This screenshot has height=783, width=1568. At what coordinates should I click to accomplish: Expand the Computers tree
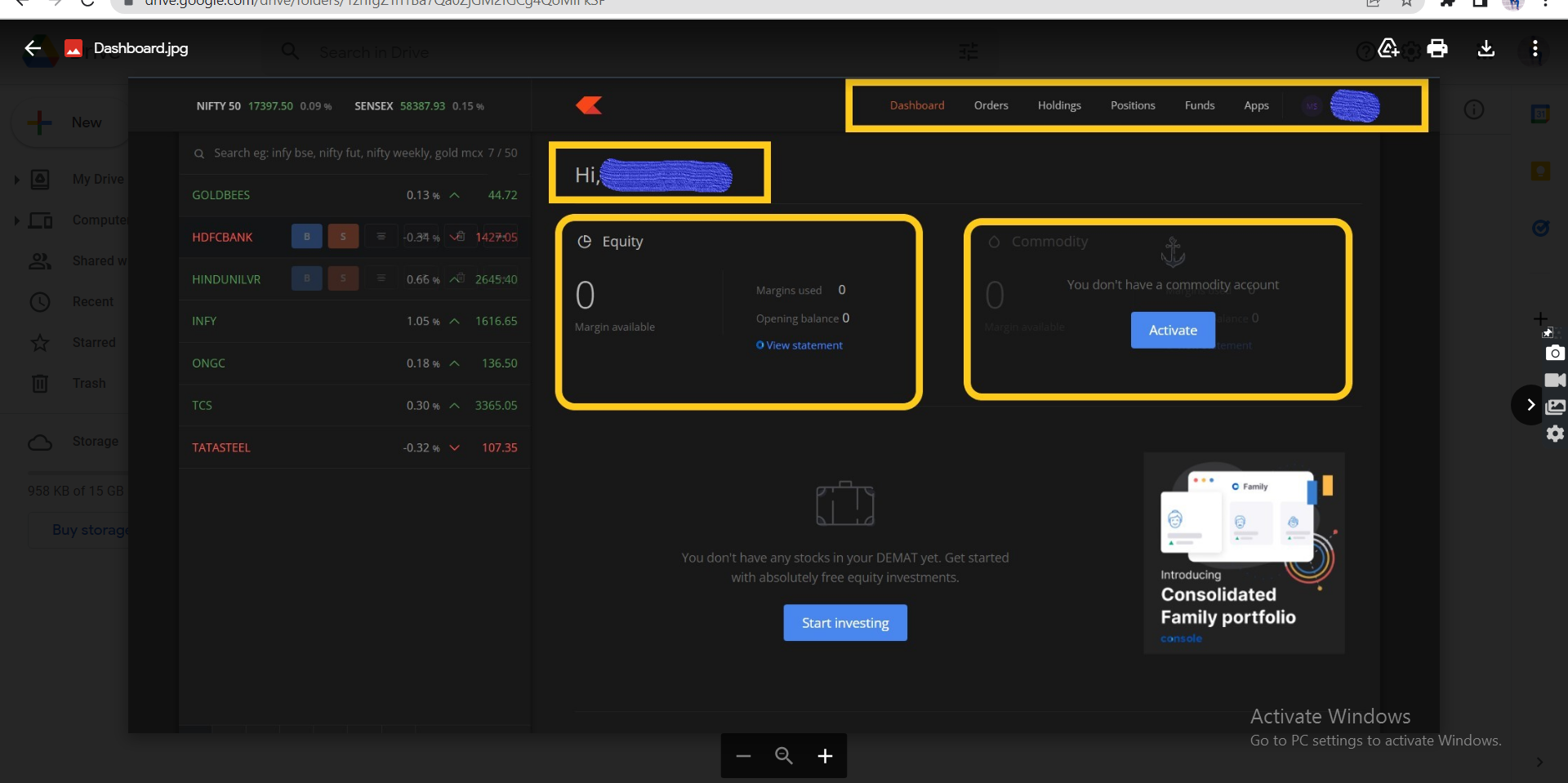coord(16,220)
